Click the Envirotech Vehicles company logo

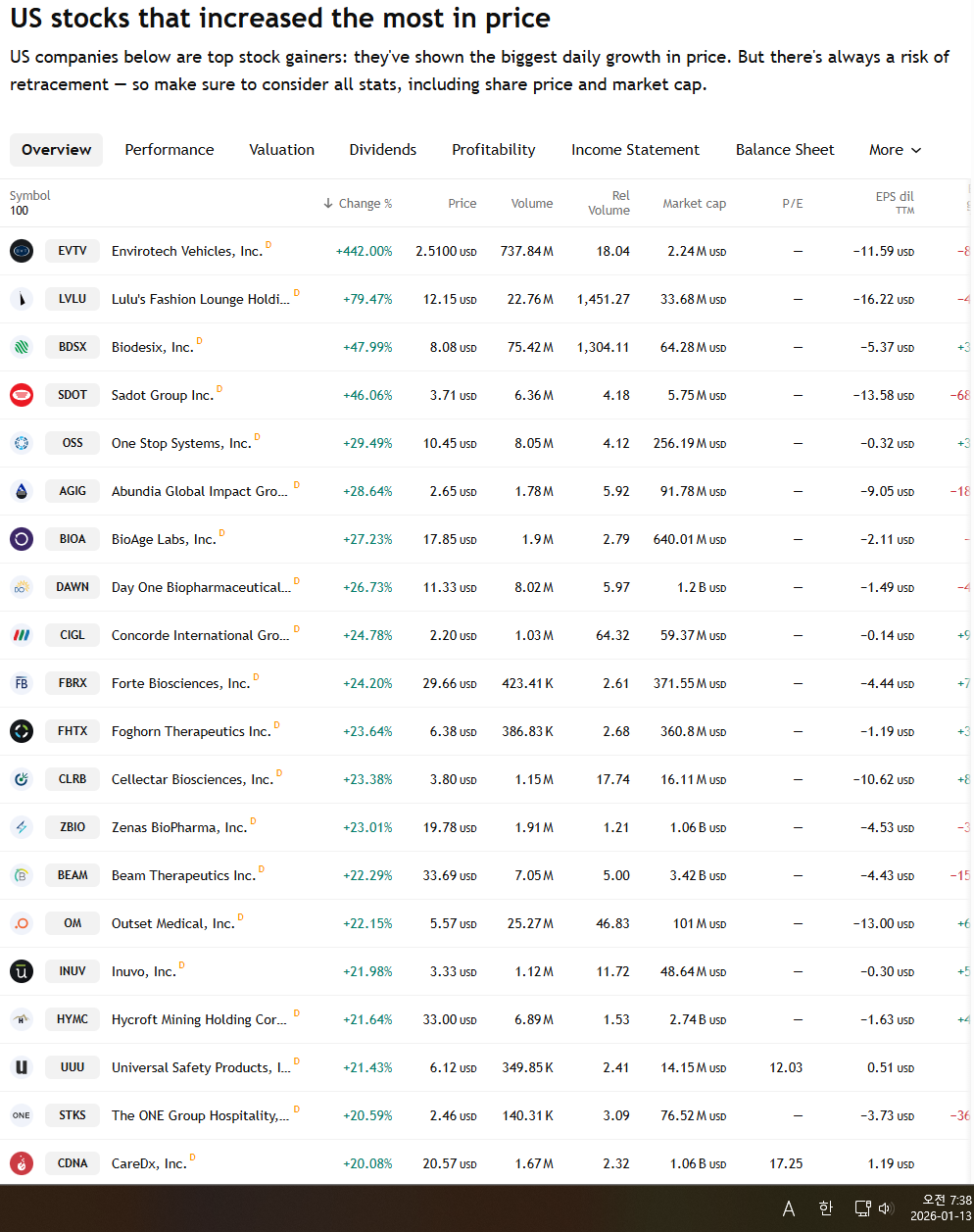(22, 251)
